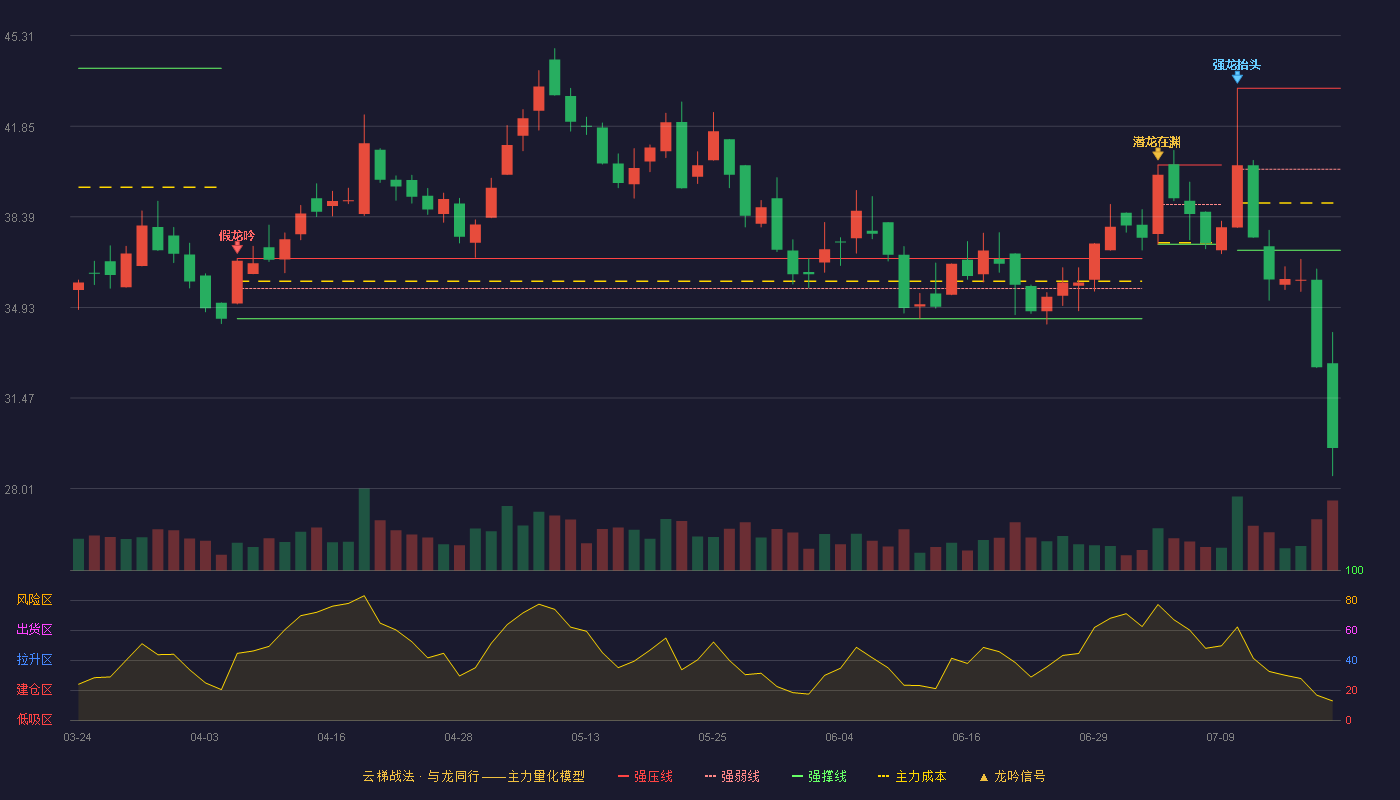
Task: Click the dotted pink icon beside 强弱线
Action: [711, 776]
